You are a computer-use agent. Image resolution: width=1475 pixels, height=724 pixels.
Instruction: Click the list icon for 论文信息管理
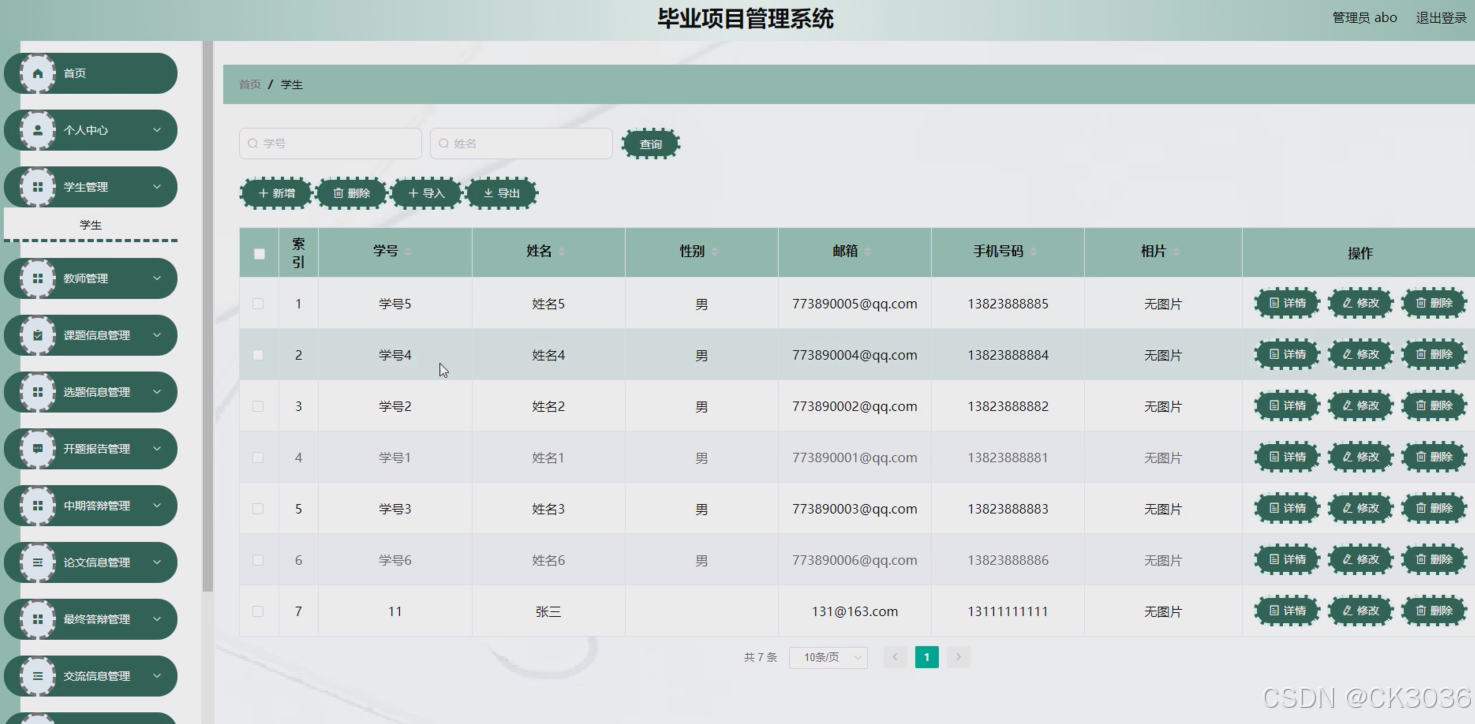point(38,562)
